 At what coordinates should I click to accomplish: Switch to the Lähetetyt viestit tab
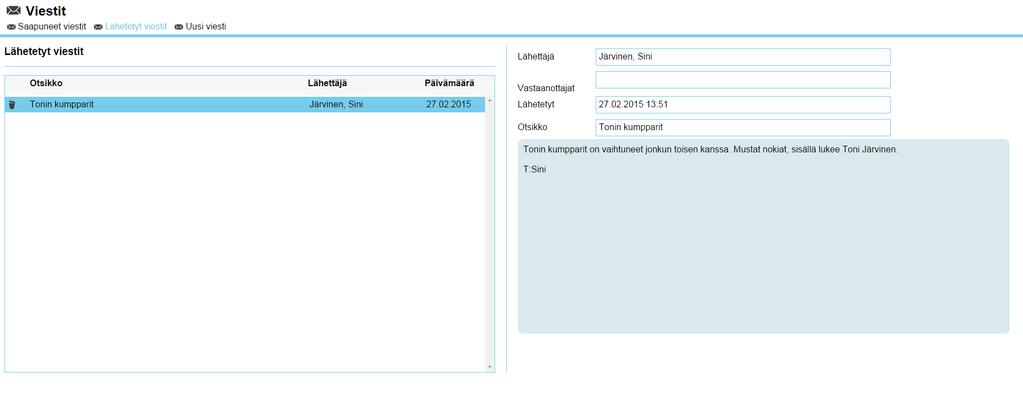click(136, 27)
